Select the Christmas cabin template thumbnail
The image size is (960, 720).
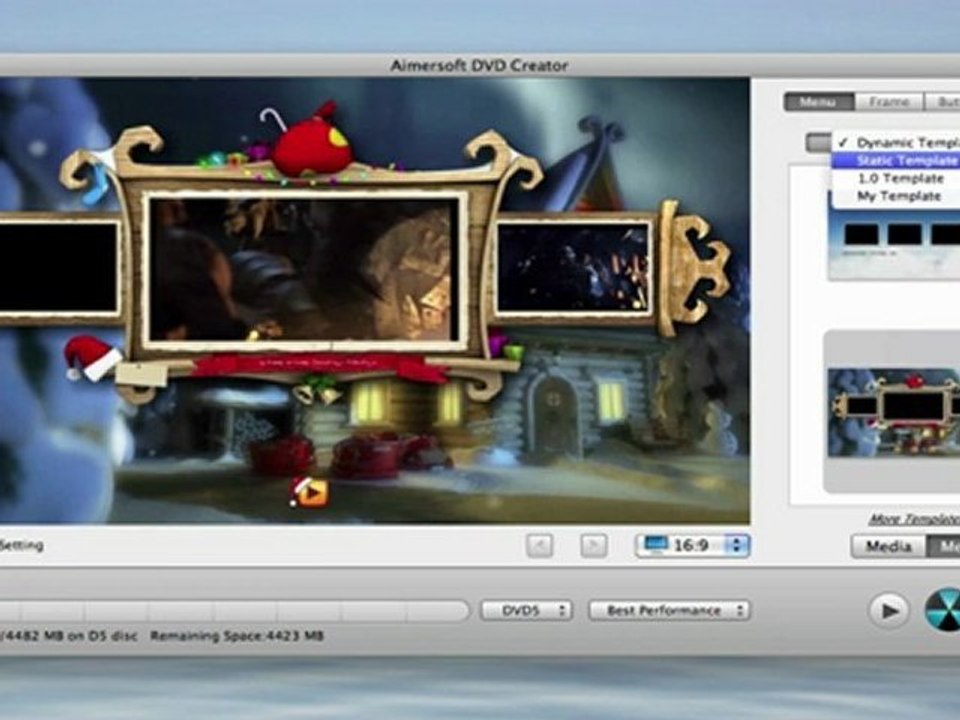[x=894, y=412]
